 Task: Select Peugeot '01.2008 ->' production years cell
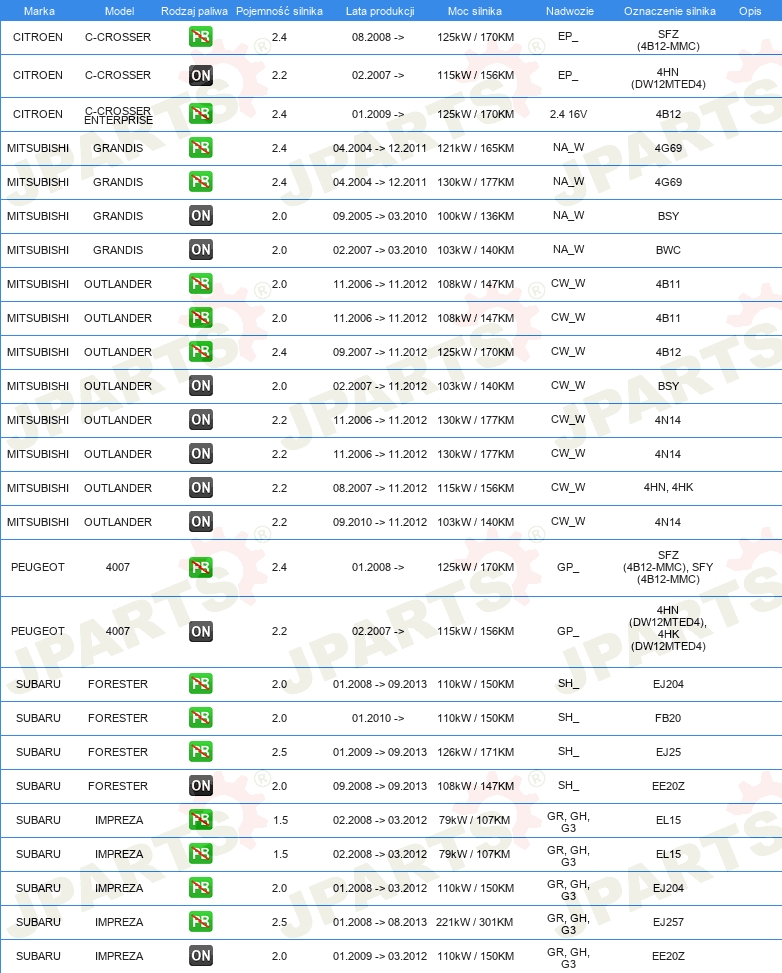[378, 567]
